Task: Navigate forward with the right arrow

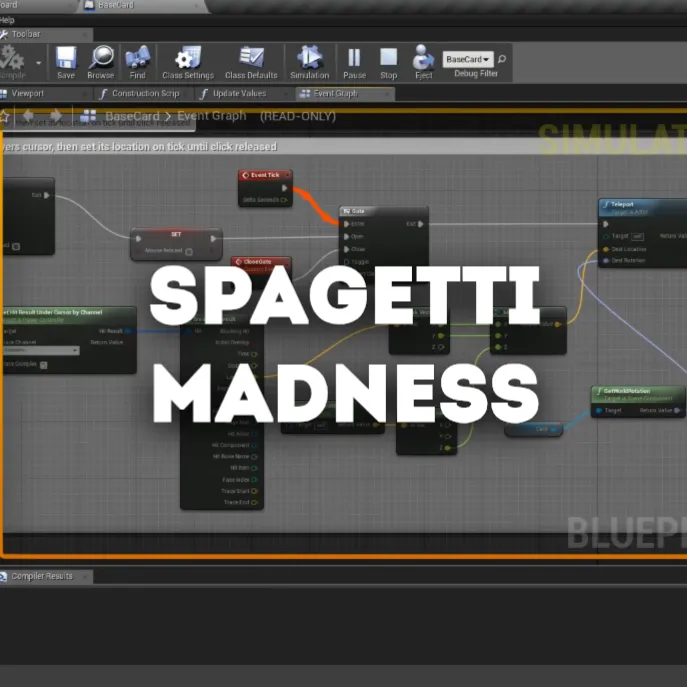Action: (56, 116)
